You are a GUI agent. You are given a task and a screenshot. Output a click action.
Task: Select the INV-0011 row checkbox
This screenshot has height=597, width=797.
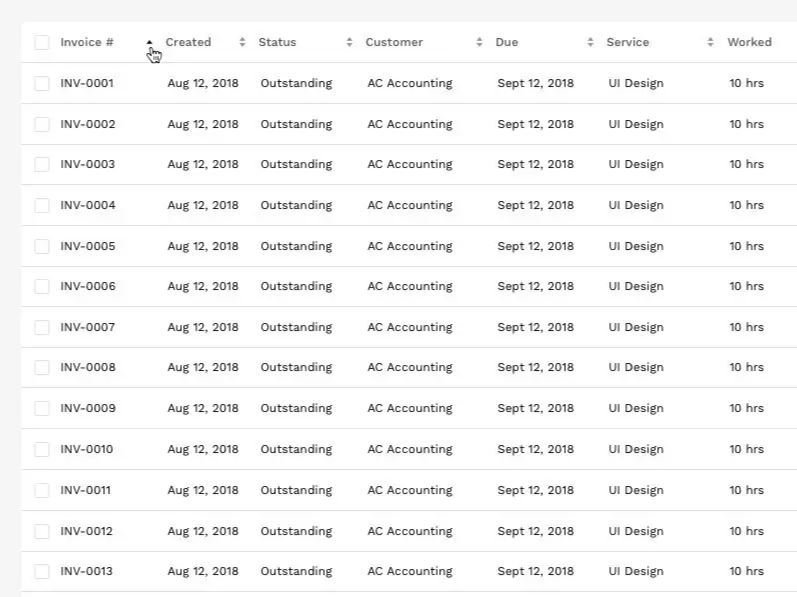click(x=42, y=490)
